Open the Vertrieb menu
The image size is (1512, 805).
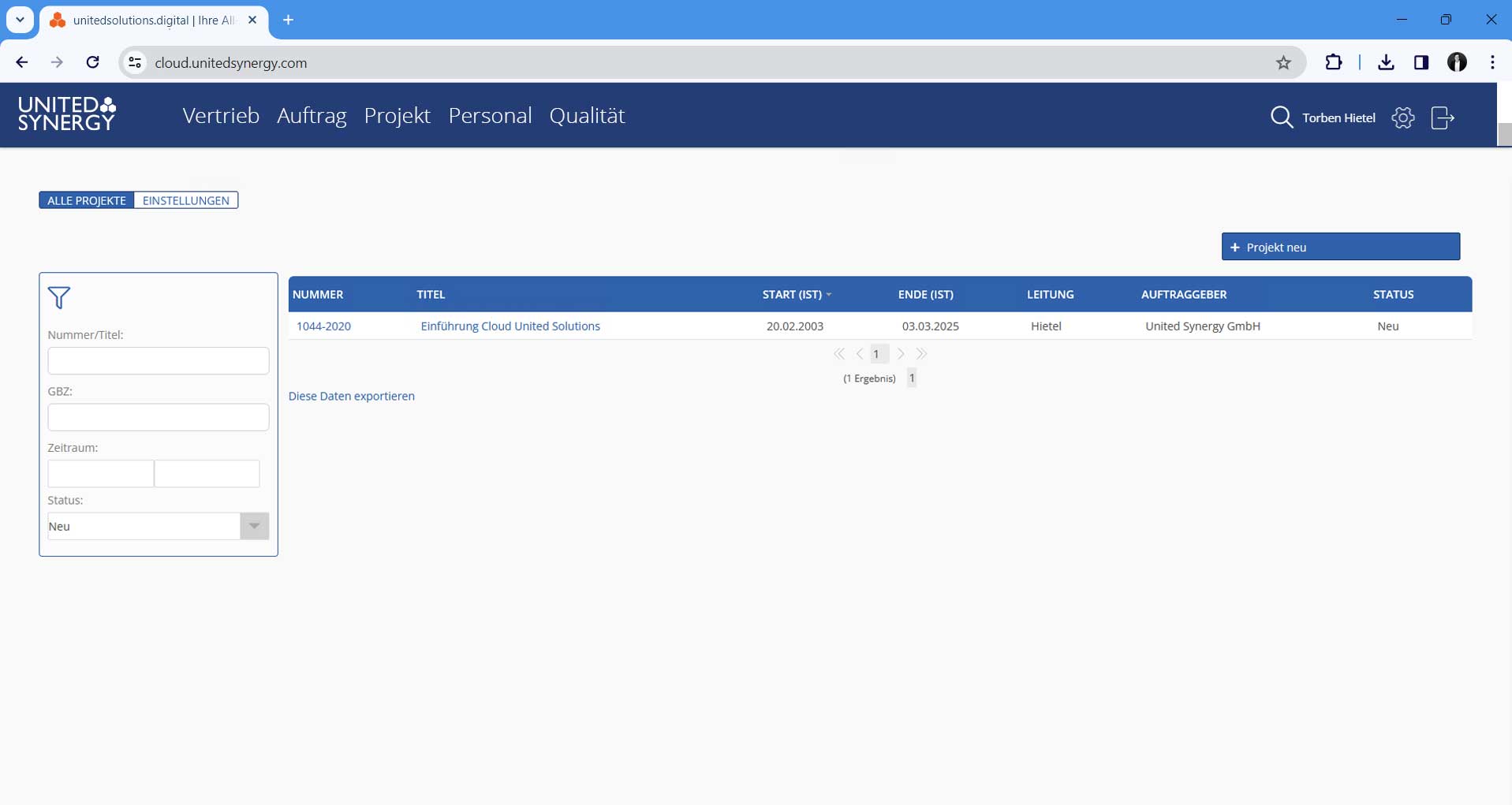[221, 116]
